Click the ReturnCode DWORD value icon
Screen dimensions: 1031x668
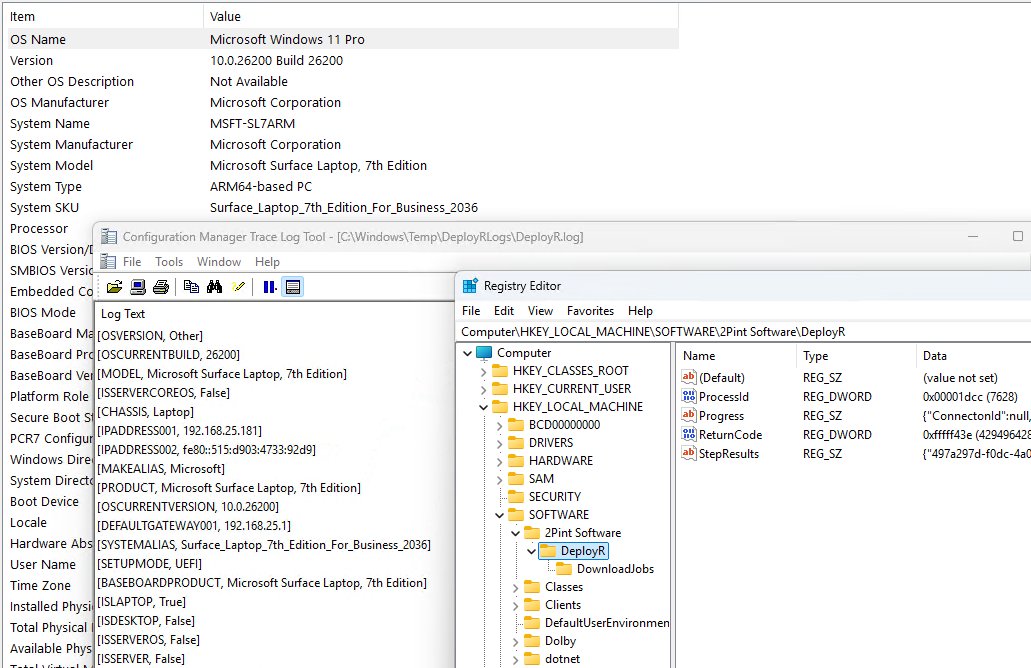click(x=688, y=435)
